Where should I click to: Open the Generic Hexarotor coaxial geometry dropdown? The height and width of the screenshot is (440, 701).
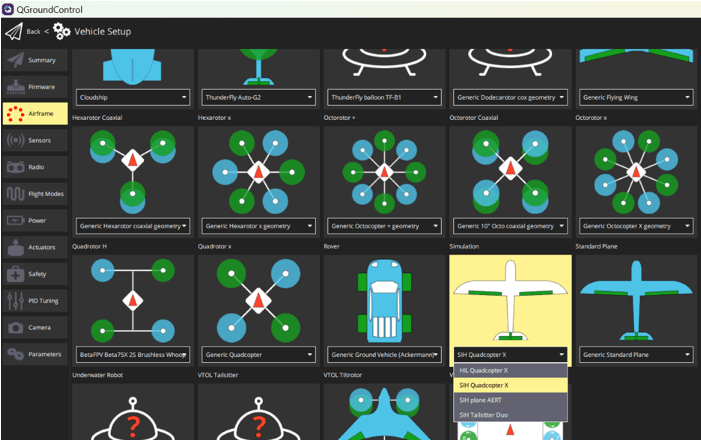(x=133, y=226)
